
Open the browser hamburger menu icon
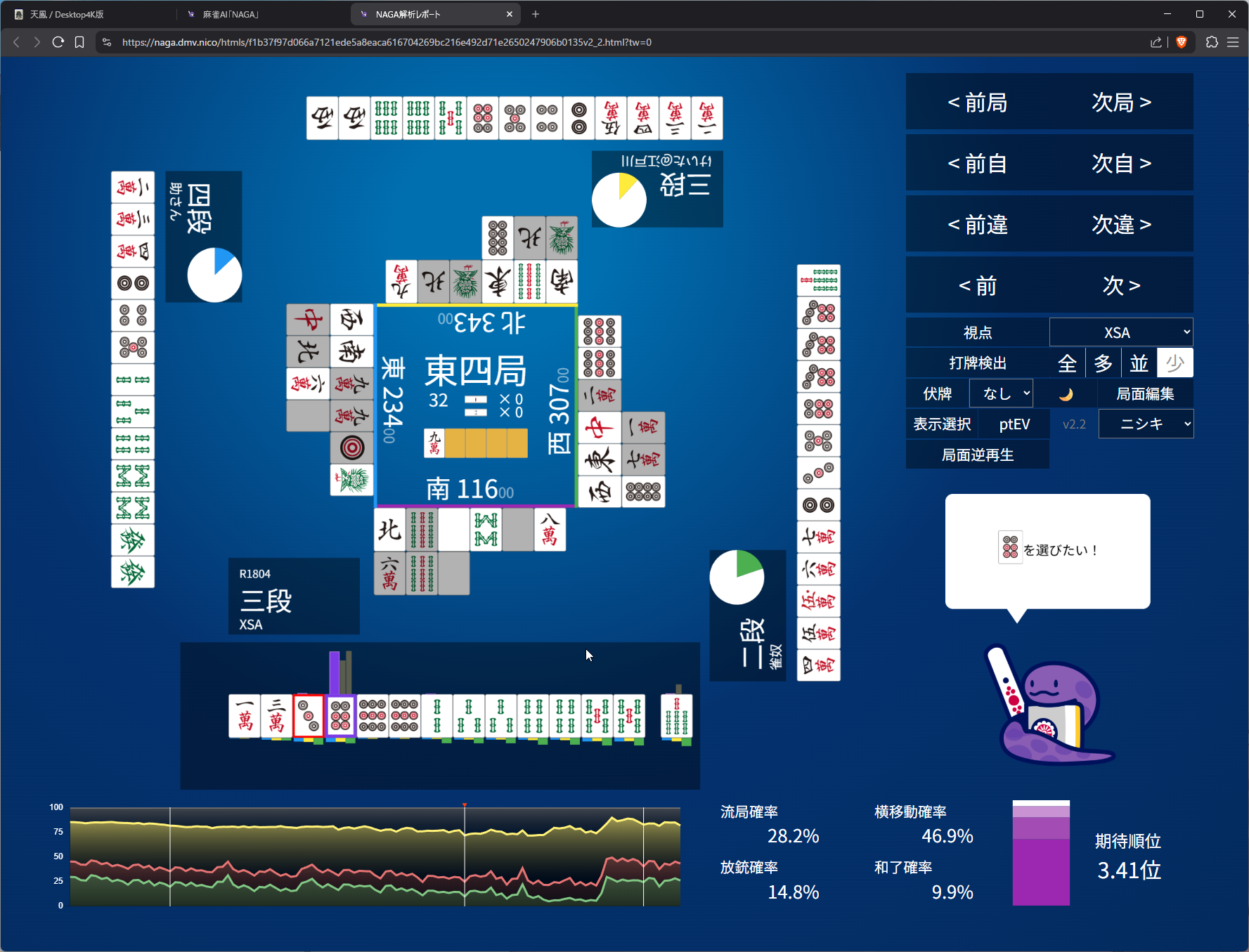(1233, 42)
